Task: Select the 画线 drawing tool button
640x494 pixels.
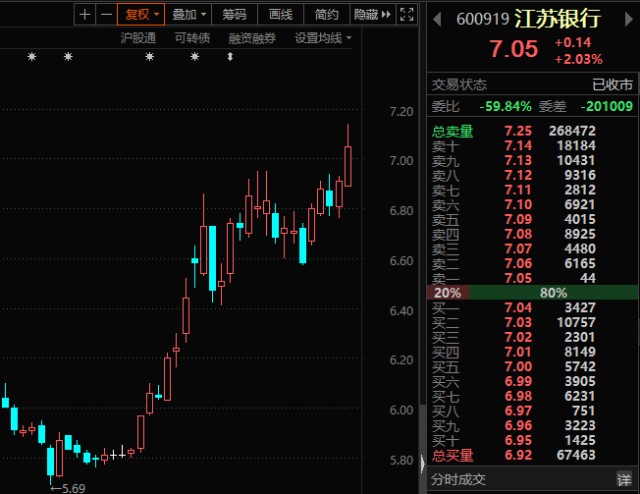Action: [x=281, y=15]
